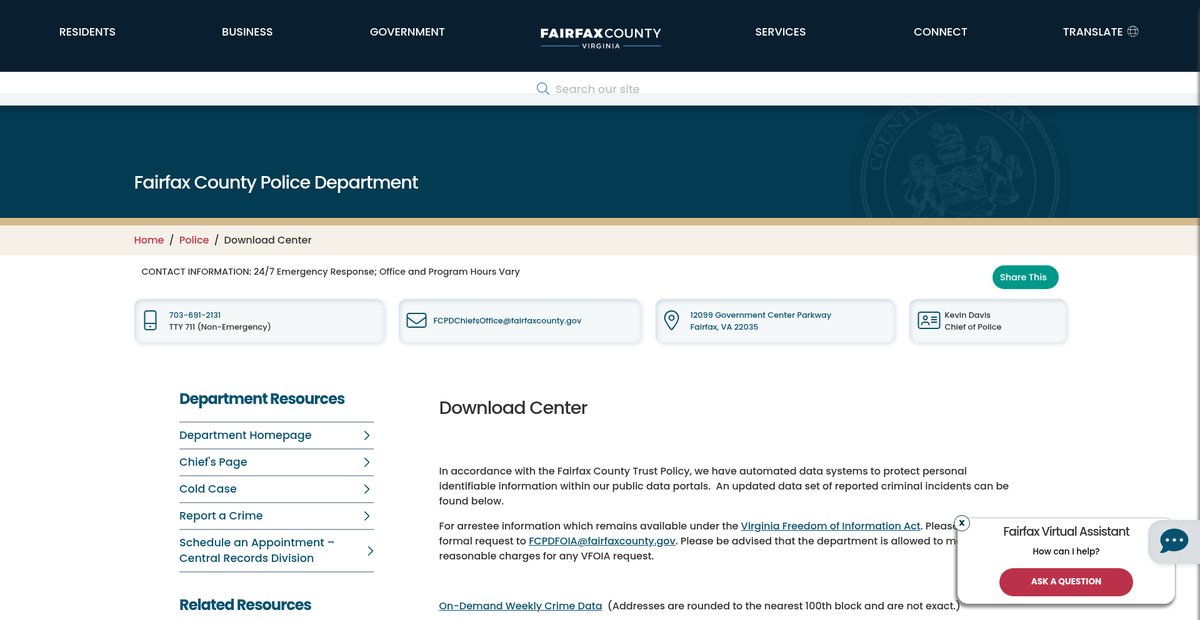Open the Government menu

click(x=407, y=32)
